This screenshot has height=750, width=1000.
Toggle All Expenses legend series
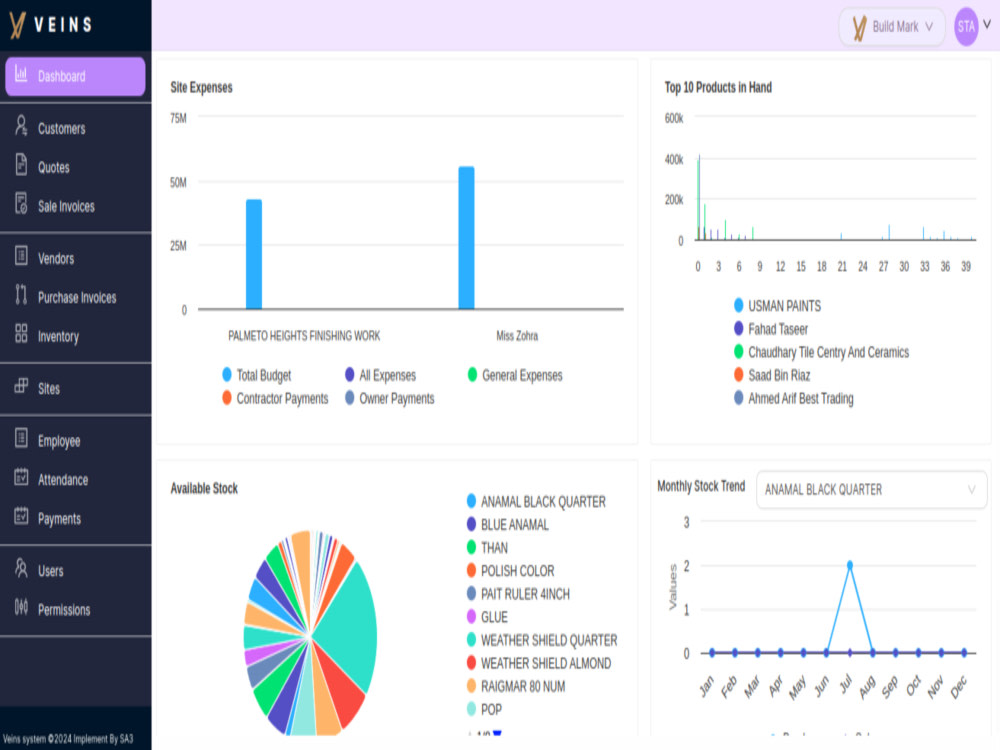point(380,375)
